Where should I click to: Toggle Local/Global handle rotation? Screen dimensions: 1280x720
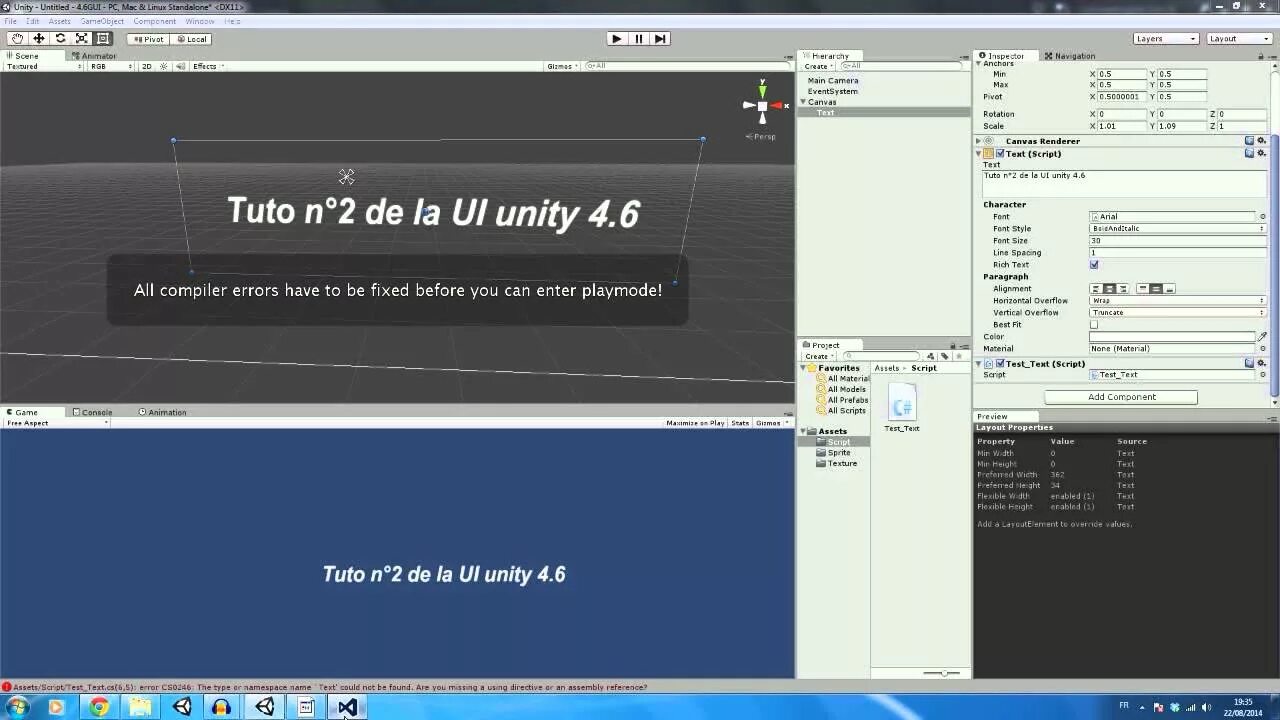click(190, 39)
